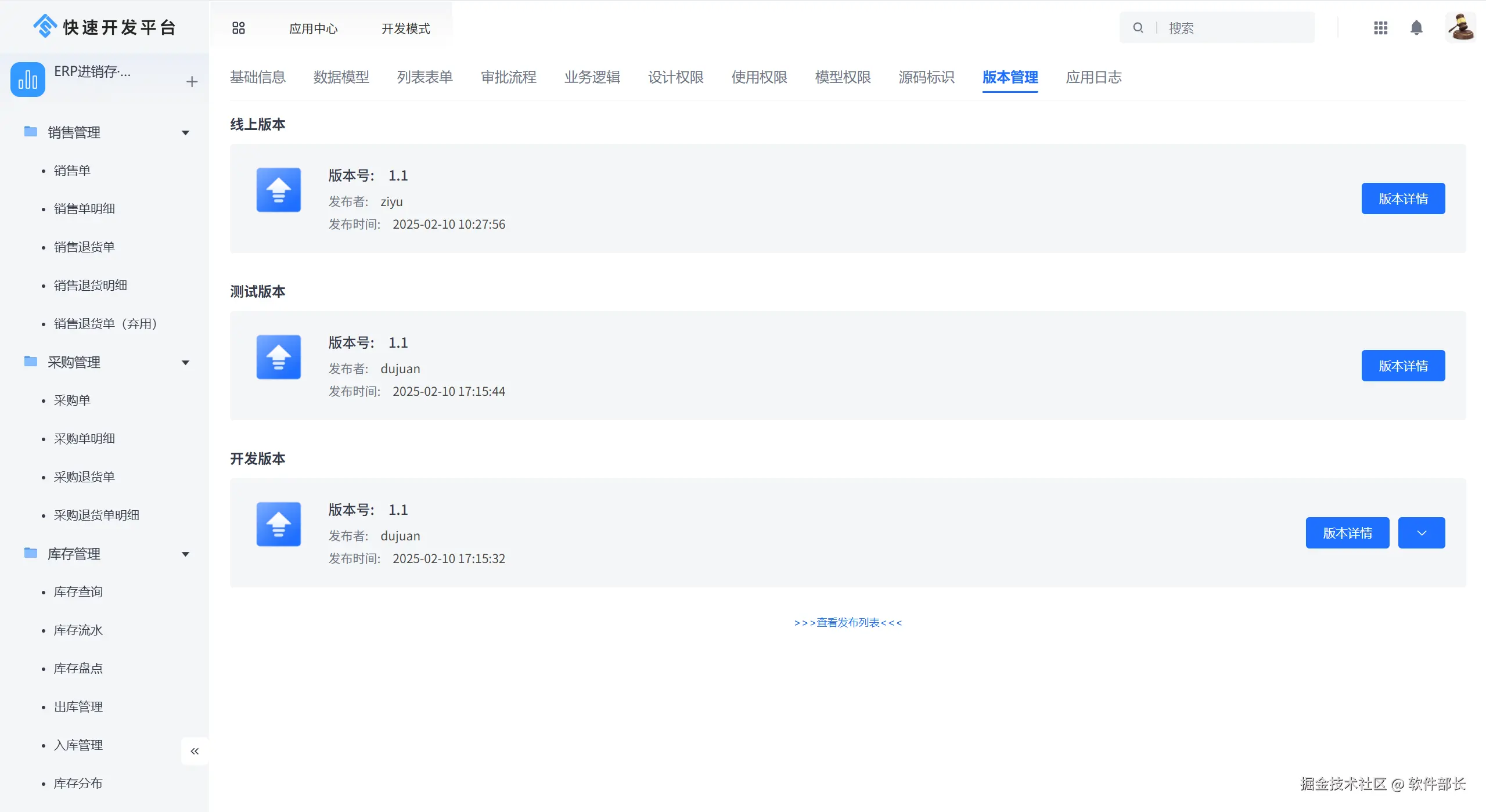Open 开发模式 in top navigation
The width and height of the screenshot is (1486, 812).
coord(405,28)
